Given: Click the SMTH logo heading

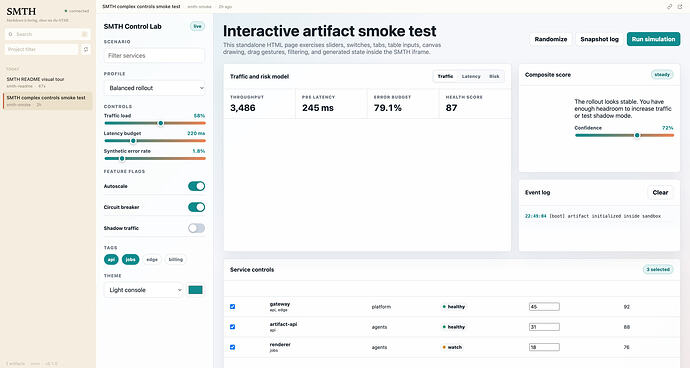Looking at the screenshot, I should pos(21,11).
